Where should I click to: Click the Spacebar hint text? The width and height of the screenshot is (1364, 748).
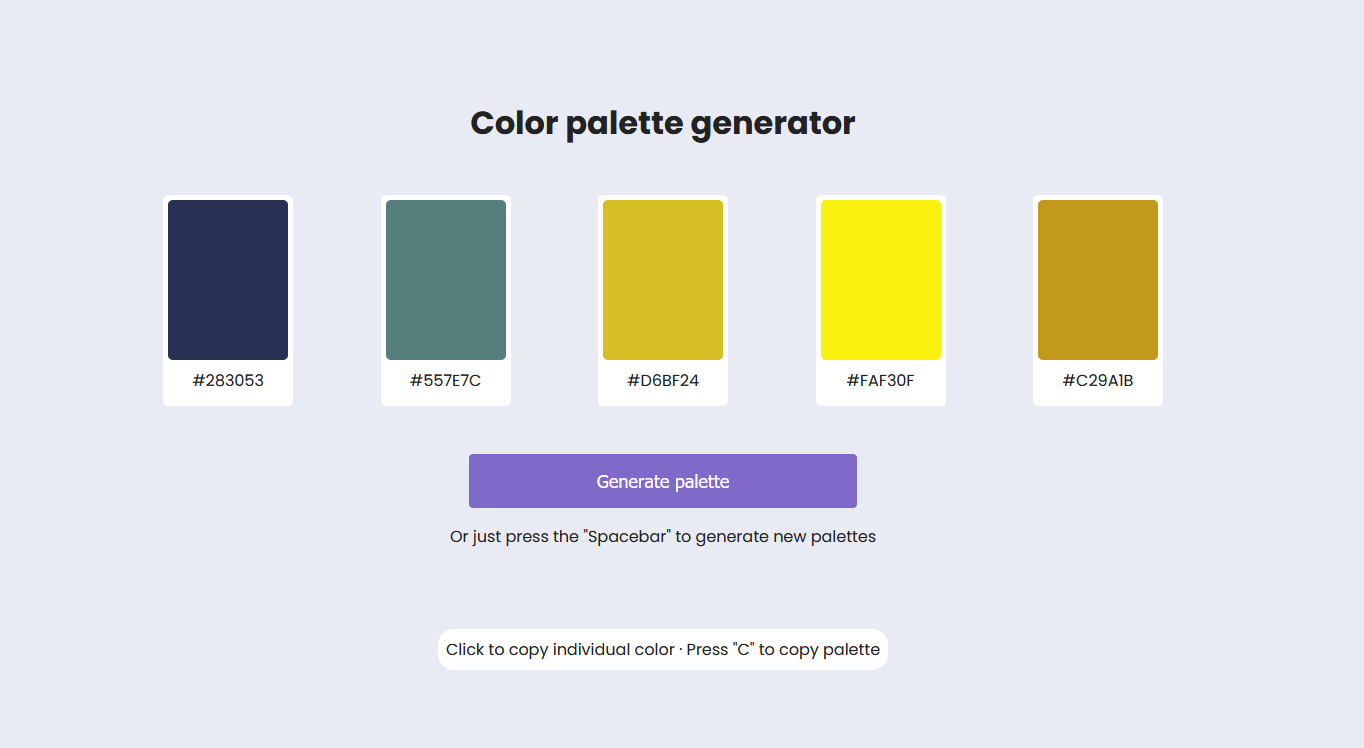tap(663, 536)
